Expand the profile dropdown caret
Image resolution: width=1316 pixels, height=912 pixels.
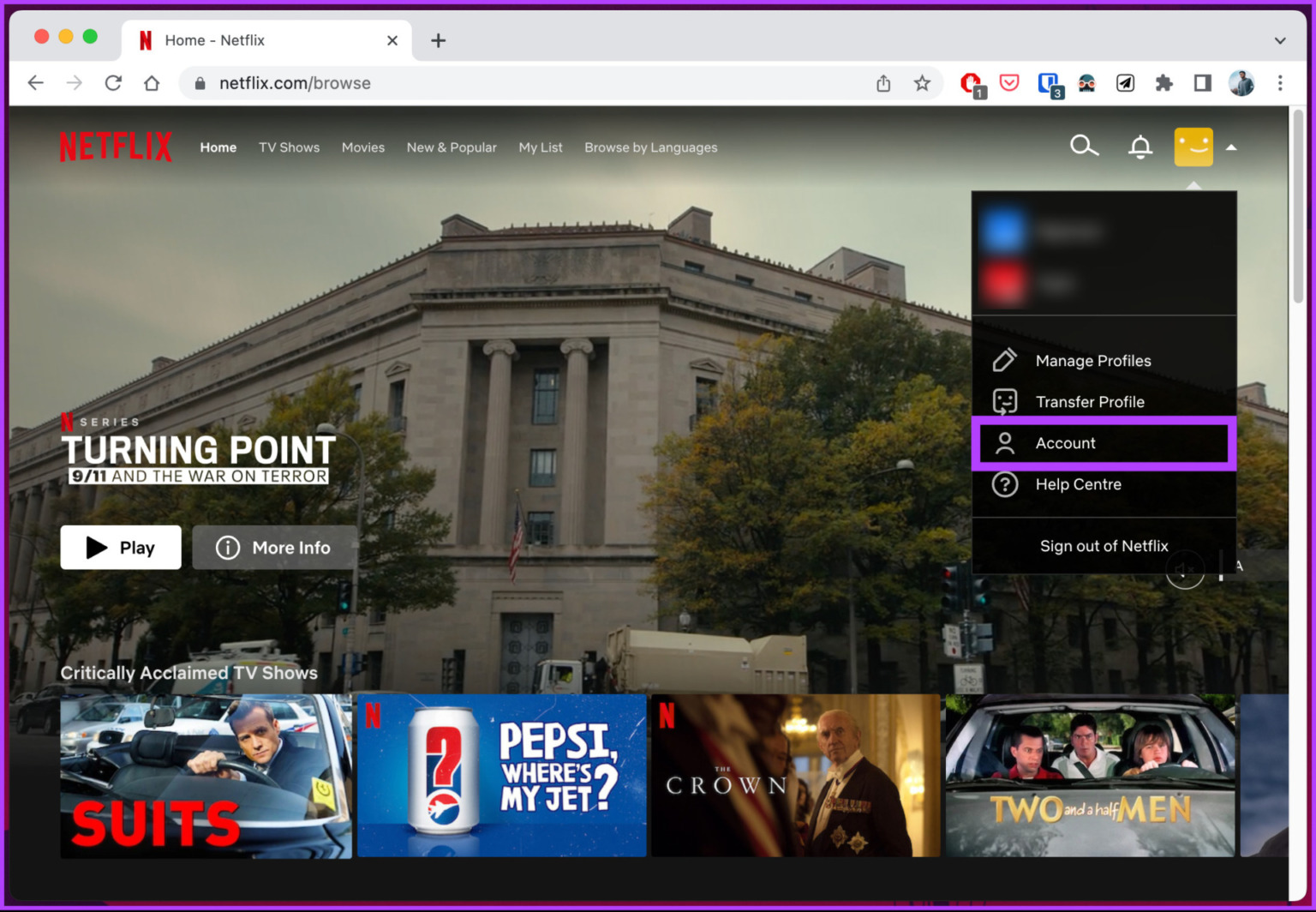pyautogui.click(x=1231, y=147)
